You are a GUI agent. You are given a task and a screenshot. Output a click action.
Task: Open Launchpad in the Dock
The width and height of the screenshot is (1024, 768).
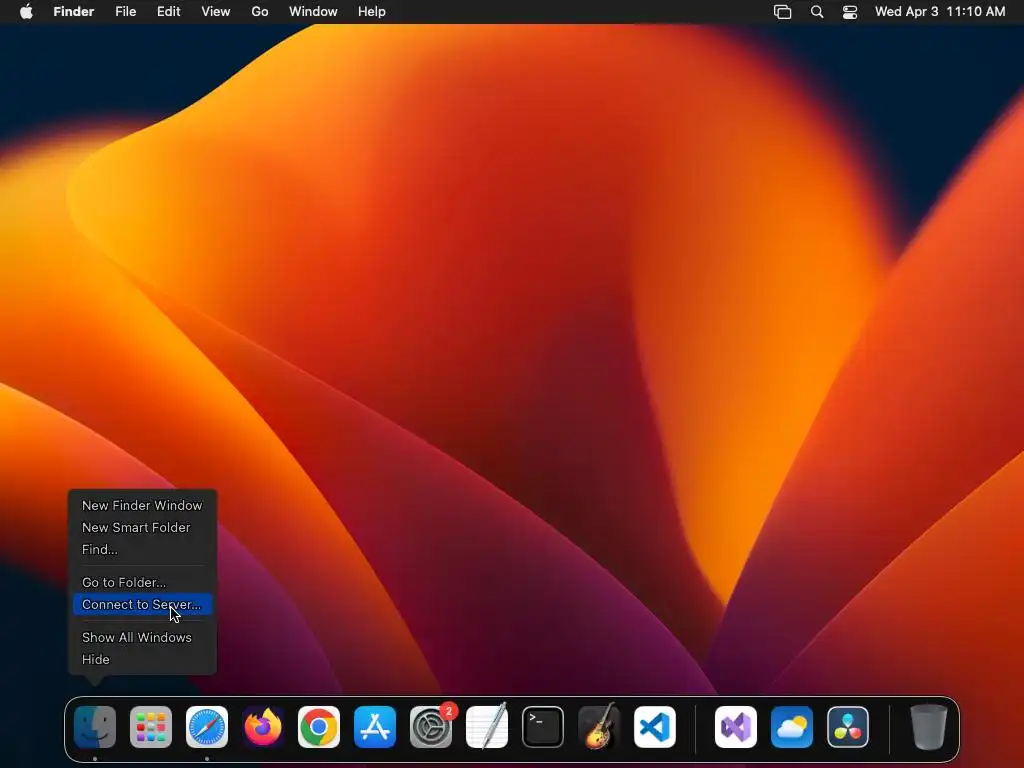coord(151,727)
